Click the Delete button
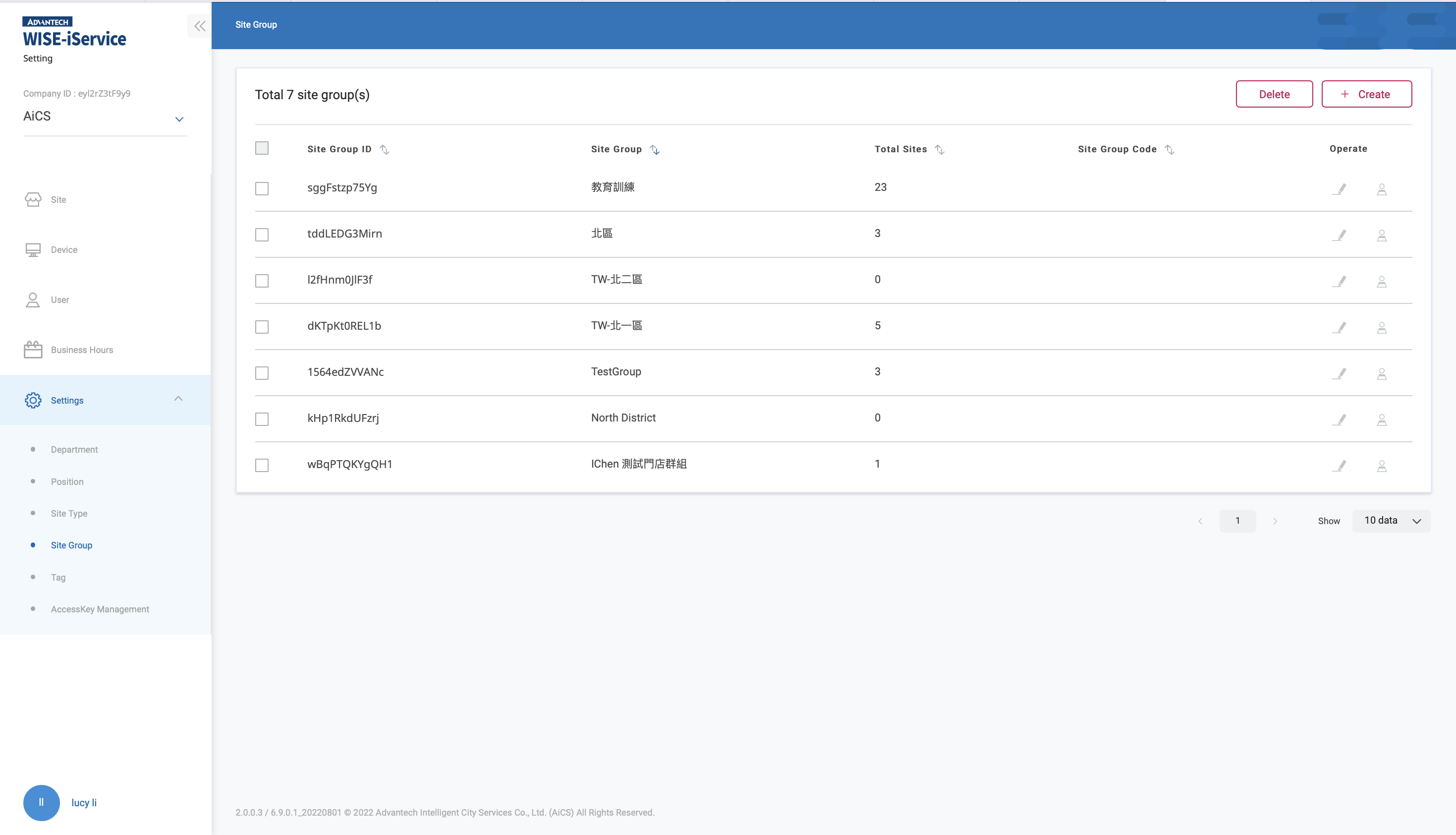The image size is (1456, 835). tap(1274, 94)
